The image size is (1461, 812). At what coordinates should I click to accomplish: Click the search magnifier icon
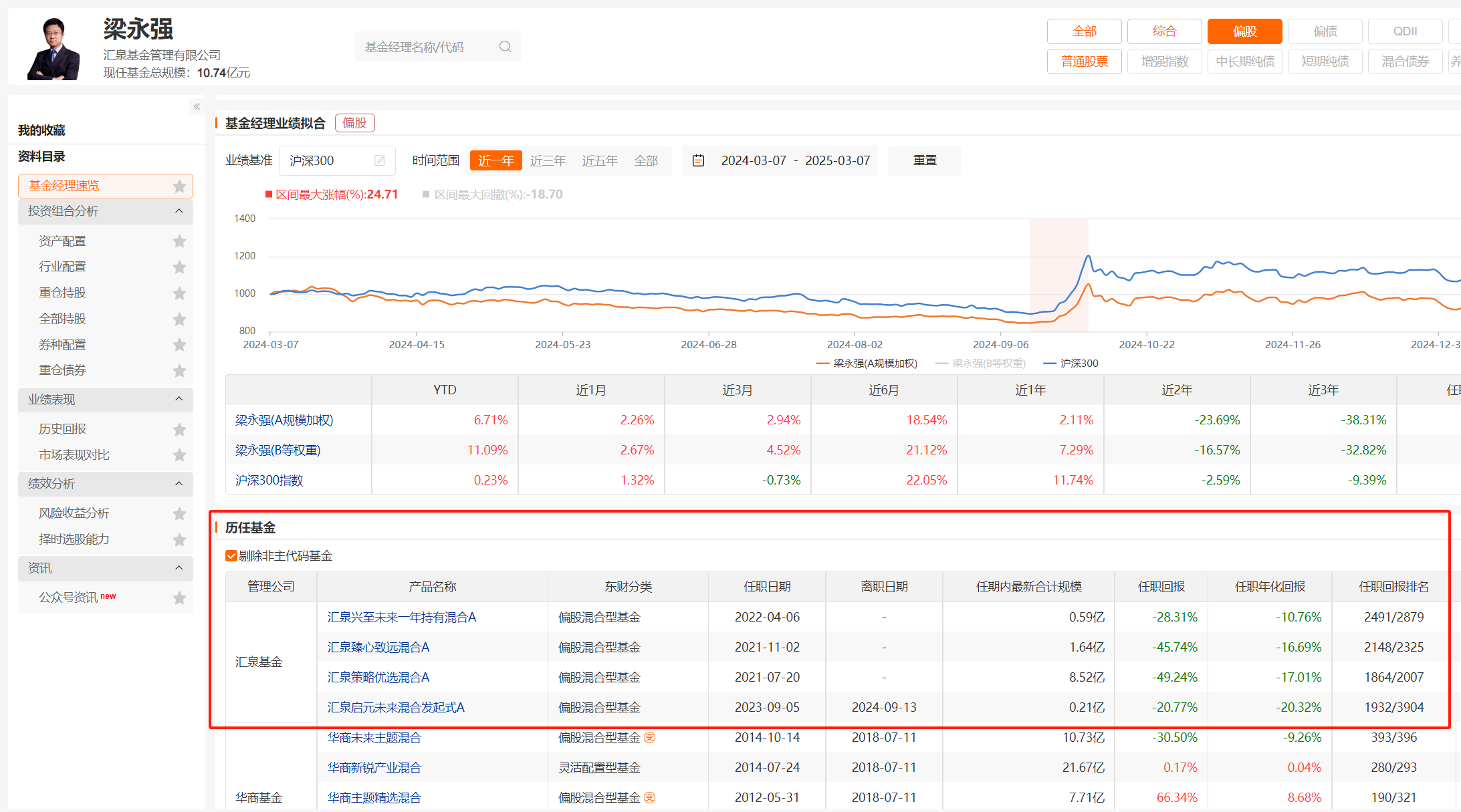pos(504,46)
